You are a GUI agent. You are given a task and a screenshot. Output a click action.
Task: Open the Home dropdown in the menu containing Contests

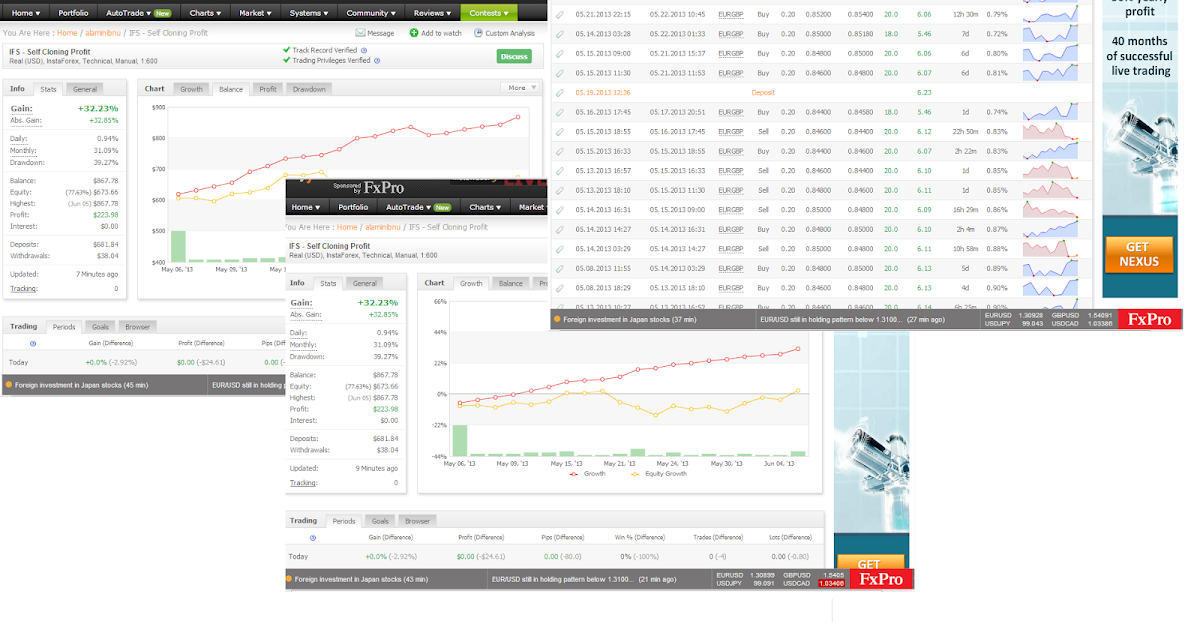pyautogui.click(x=26, y=13)
